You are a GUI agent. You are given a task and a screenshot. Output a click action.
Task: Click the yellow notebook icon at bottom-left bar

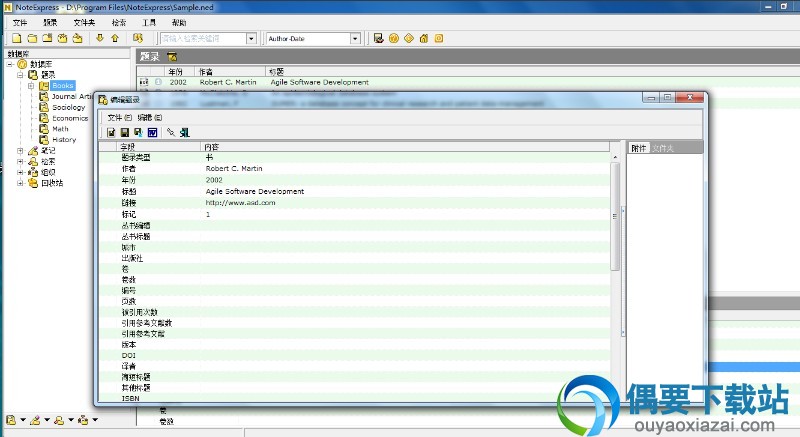(x=11, y=420)
